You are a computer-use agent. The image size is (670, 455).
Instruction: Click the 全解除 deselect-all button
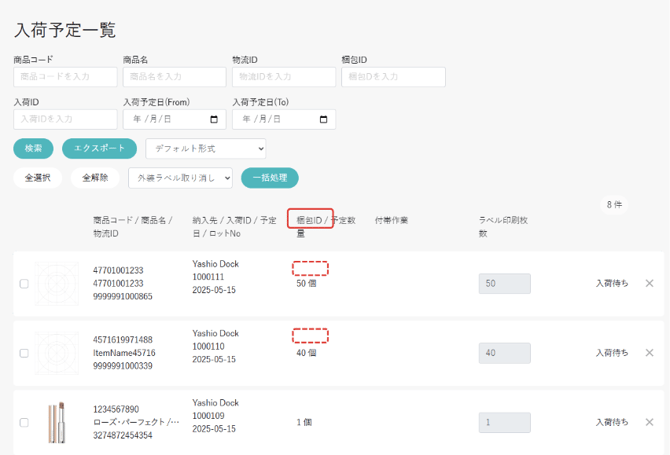[x=95, y=178]
